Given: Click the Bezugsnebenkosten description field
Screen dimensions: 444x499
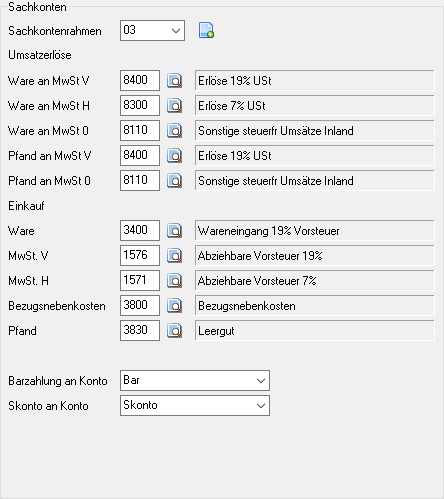Looking at the screenshot, I should pos(315,305).
